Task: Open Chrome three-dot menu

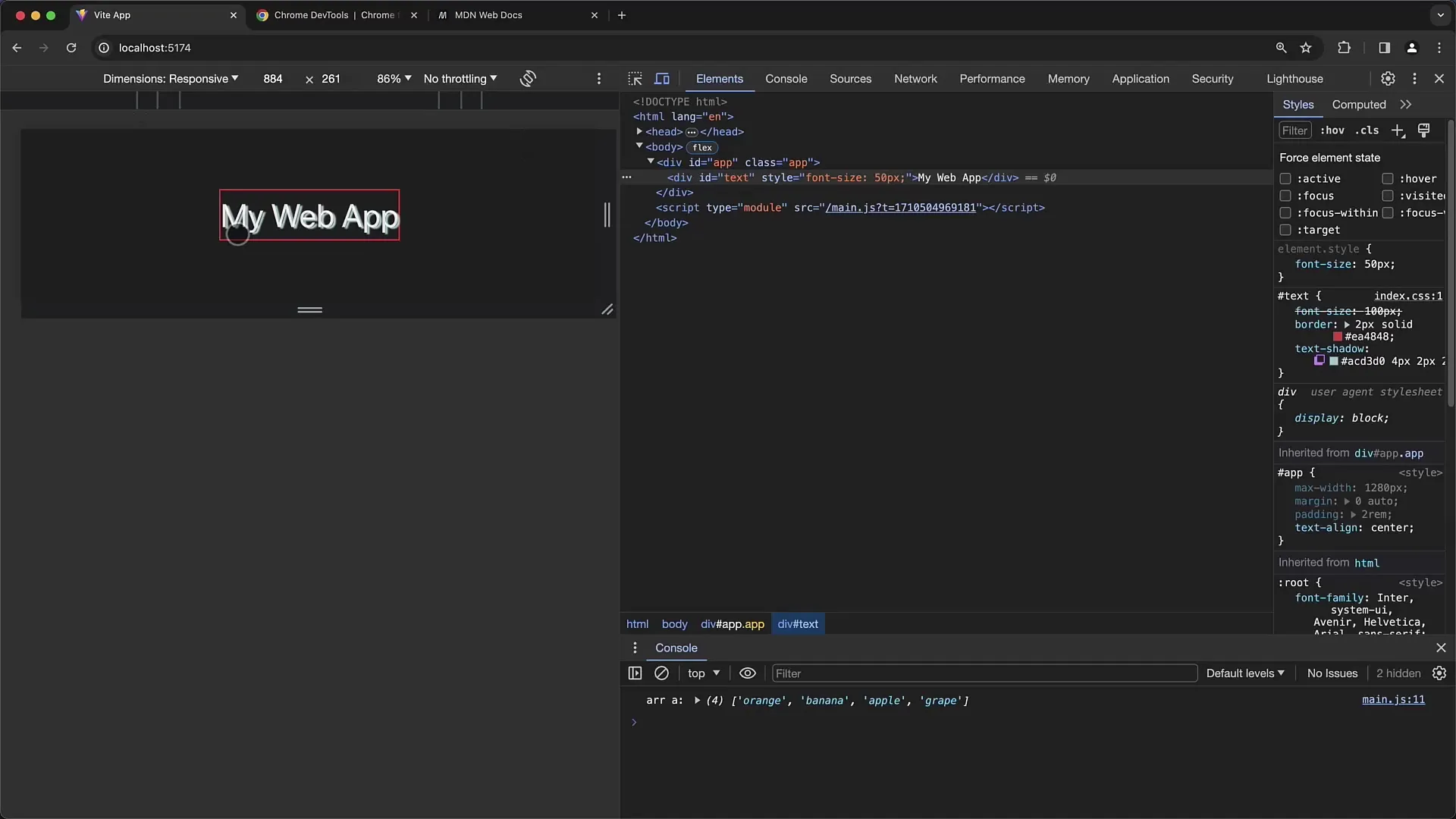Action: pos(1439,48)
